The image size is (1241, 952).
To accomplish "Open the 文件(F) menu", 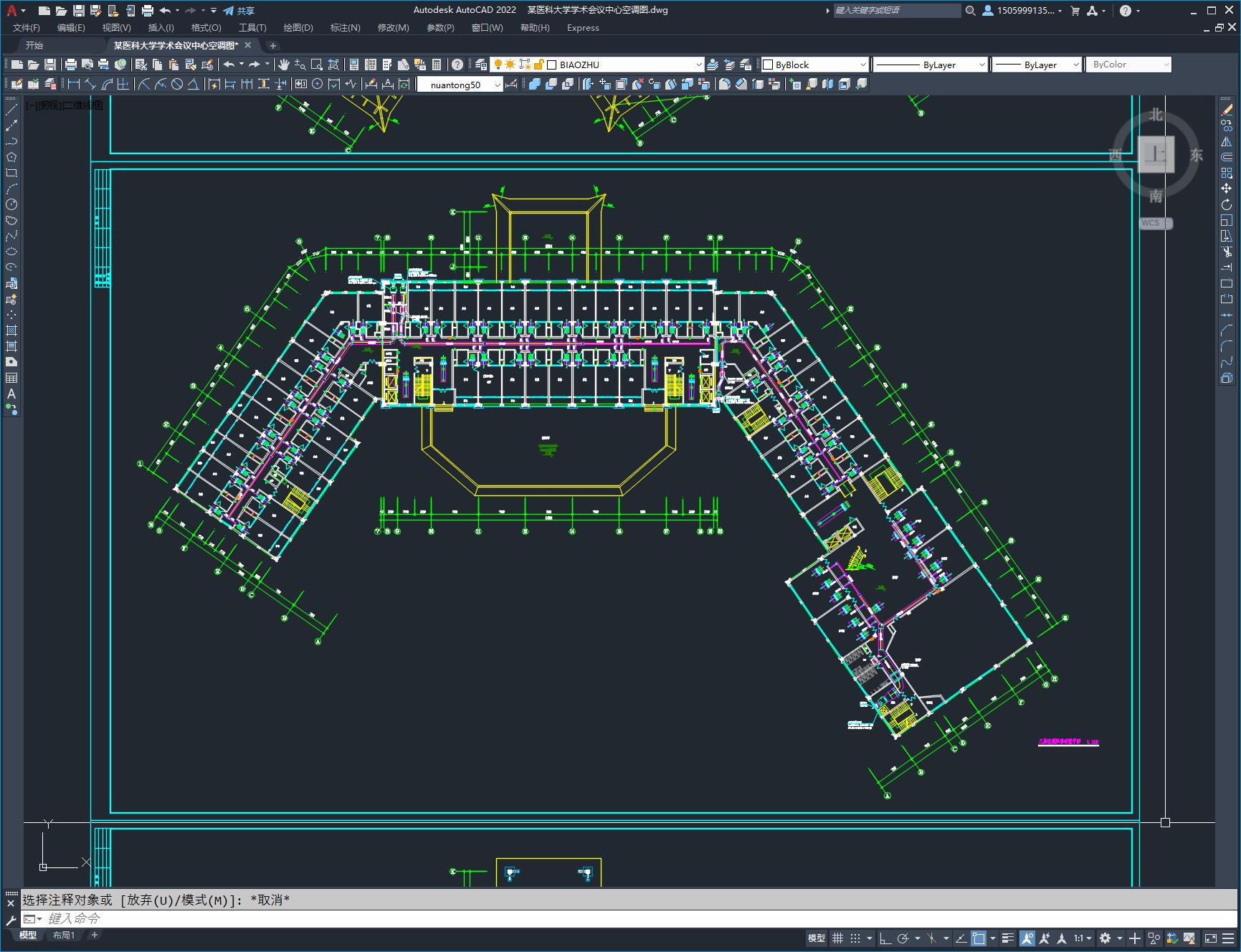I will pos(27,27).
